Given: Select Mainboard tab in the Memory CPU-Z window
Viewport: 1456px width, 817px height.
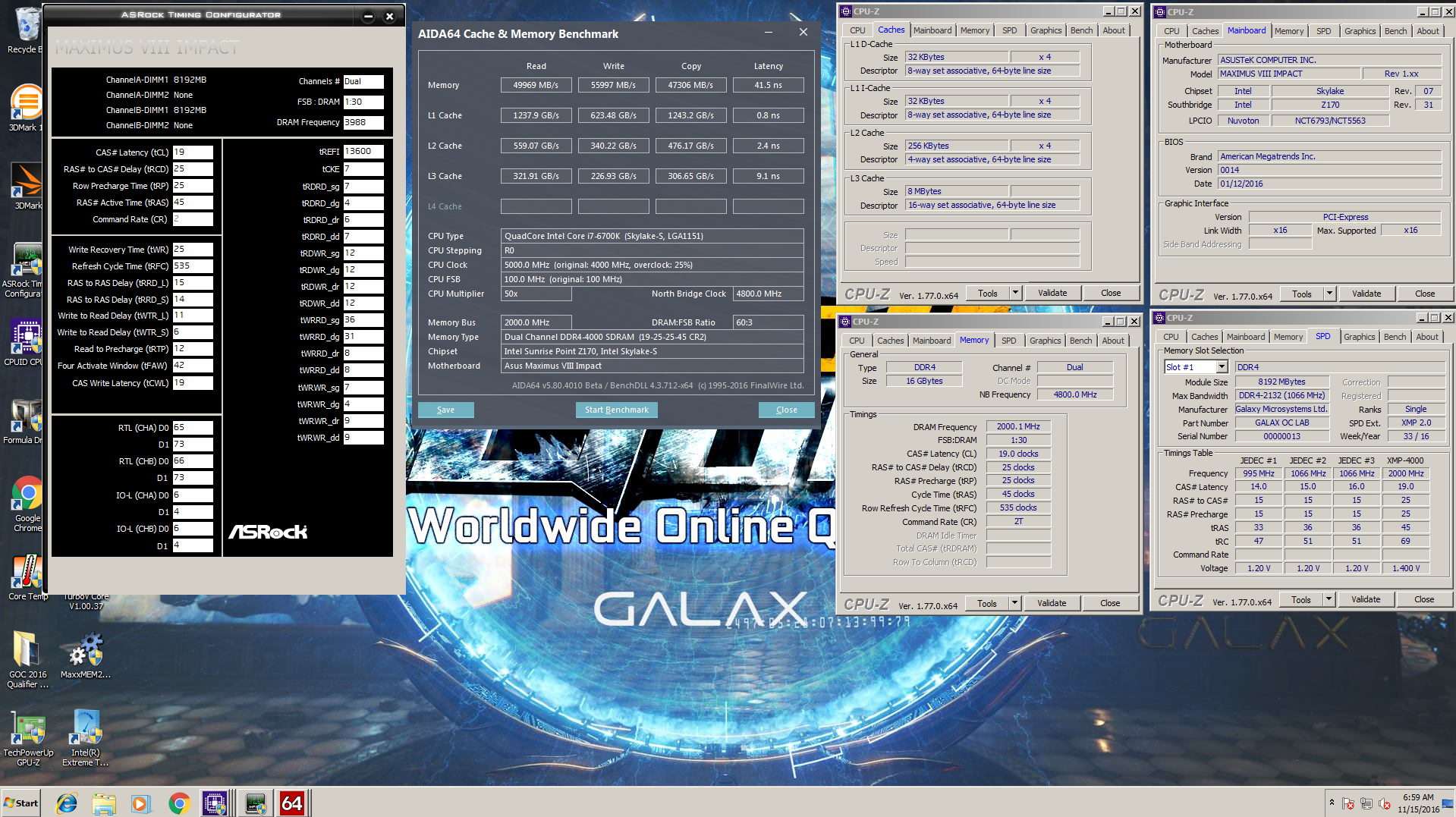Looking at the screenshot, I should pyautogui.click(x=931, y=341).
